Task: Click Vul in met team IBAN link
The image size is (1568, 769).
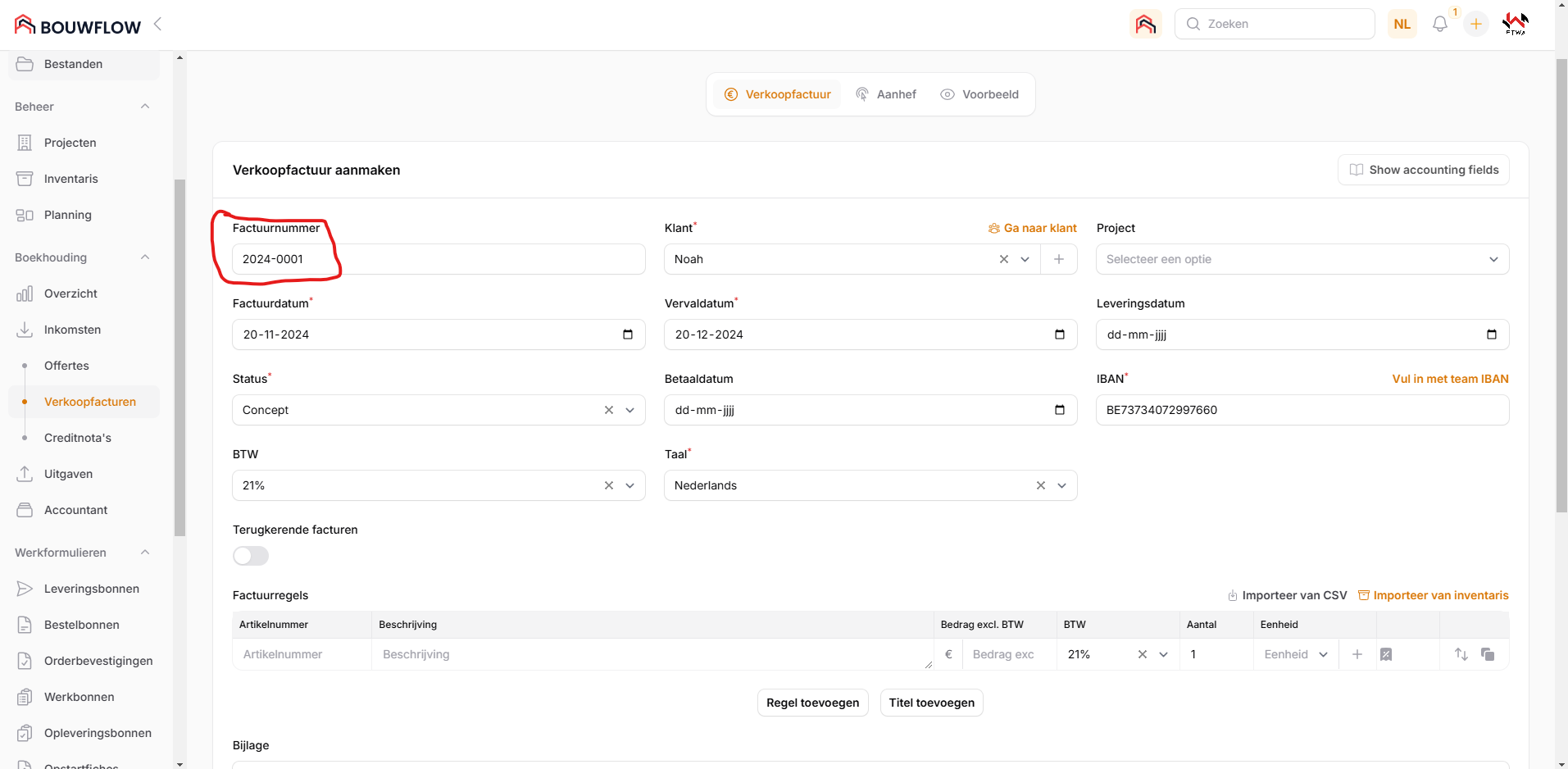Action: coord(1450,379)
